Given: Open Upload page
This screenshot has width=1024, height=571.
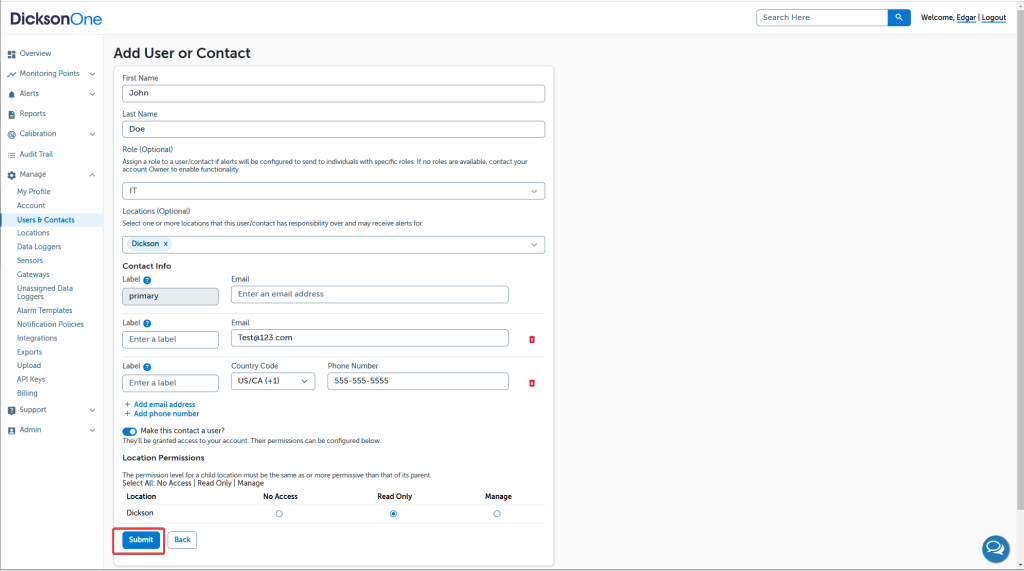Looking at the screenshot, I should [29, 366].
